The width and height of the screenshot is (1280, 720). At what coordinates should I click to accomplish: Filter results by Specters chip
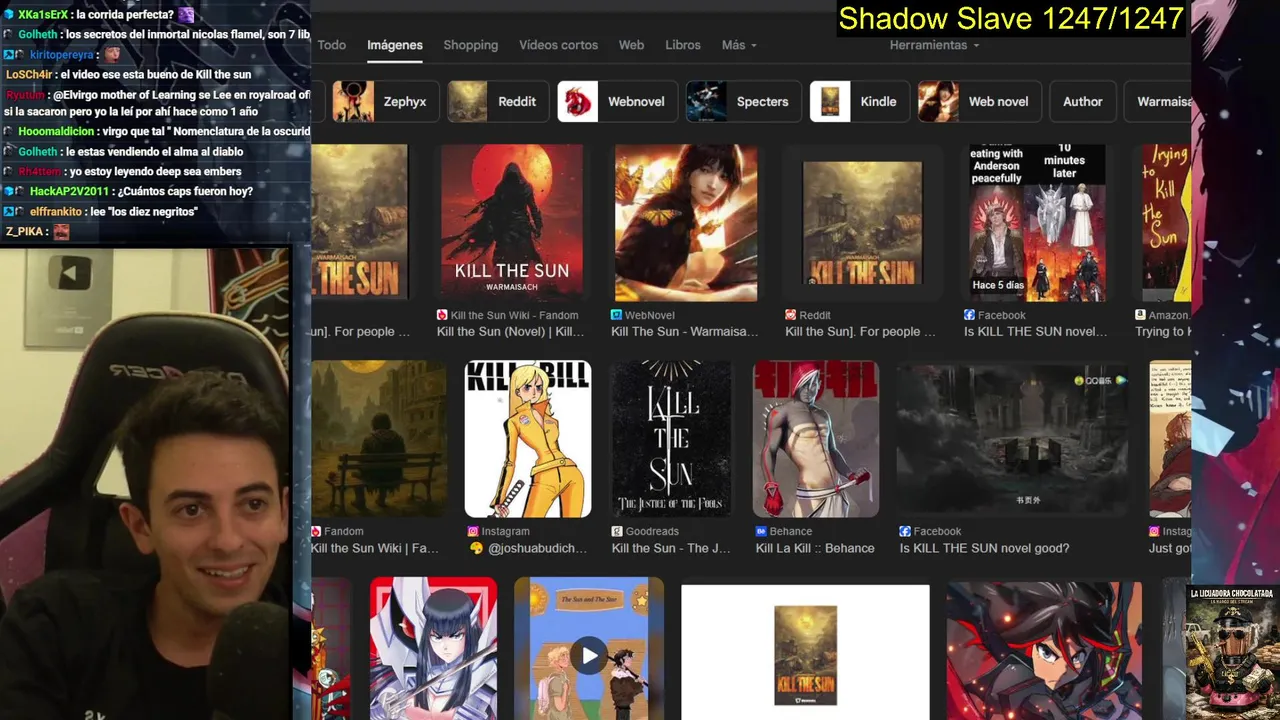(x=743, y=101)
